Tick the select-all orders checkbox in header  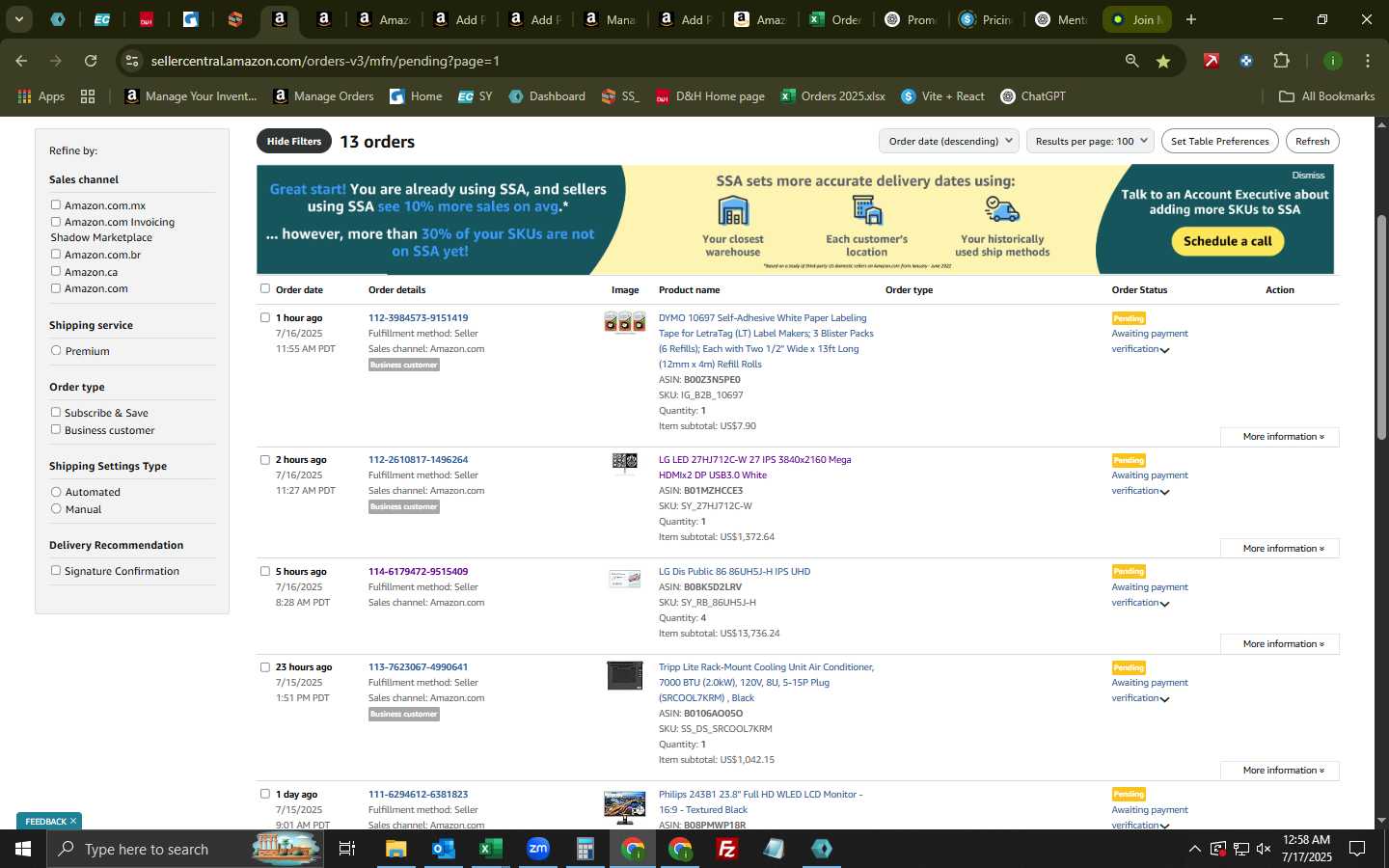click(x=265, y=288)
